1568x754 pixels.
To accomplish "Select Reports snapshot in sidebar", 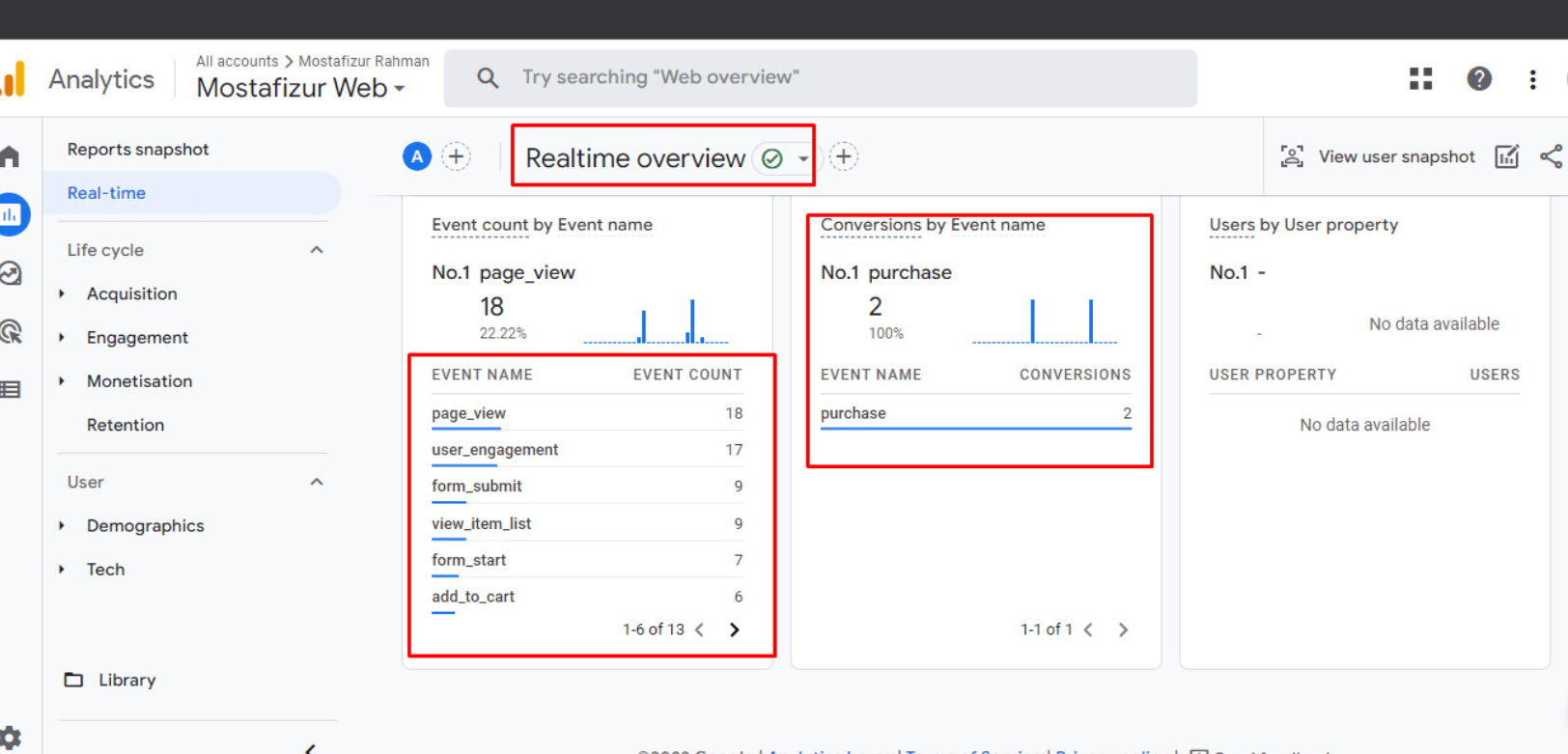I will [138, 150].
